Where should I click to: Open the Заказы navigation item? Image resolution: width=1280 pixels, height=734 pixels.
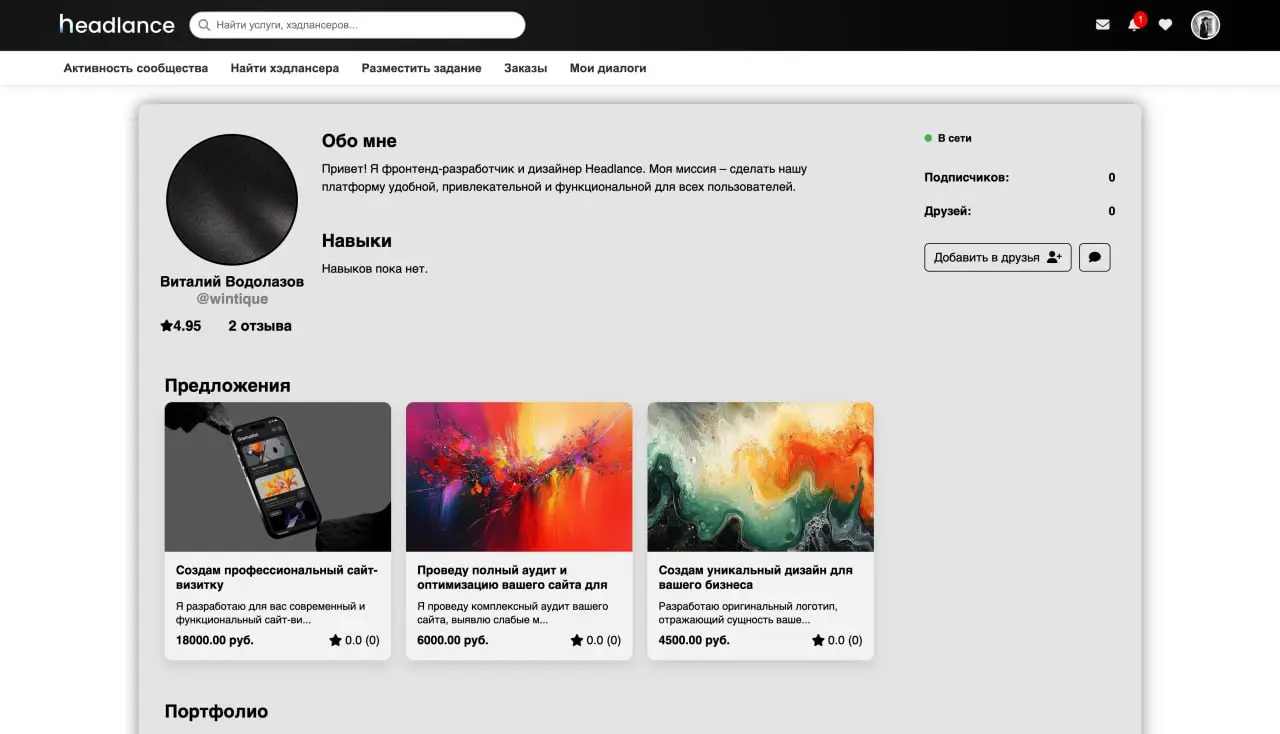pos(525,68)
